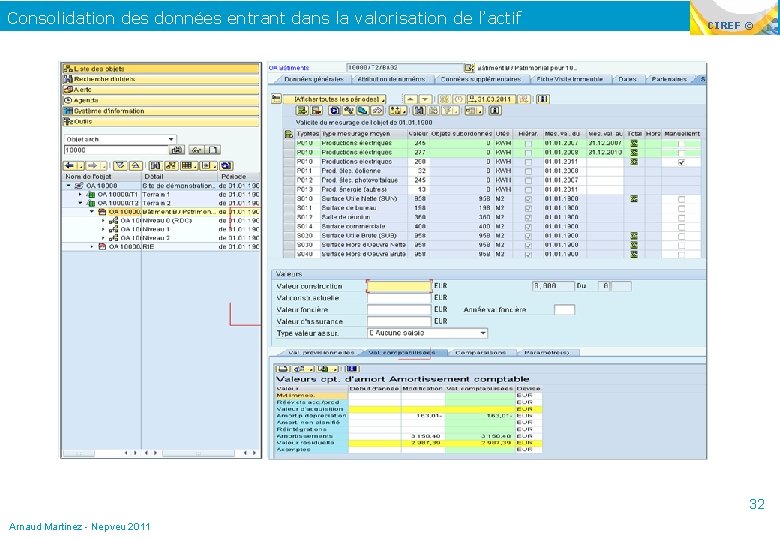Screen dimensions: 780x540
Task: Click the Valeur construction input field
Action: 399,286
